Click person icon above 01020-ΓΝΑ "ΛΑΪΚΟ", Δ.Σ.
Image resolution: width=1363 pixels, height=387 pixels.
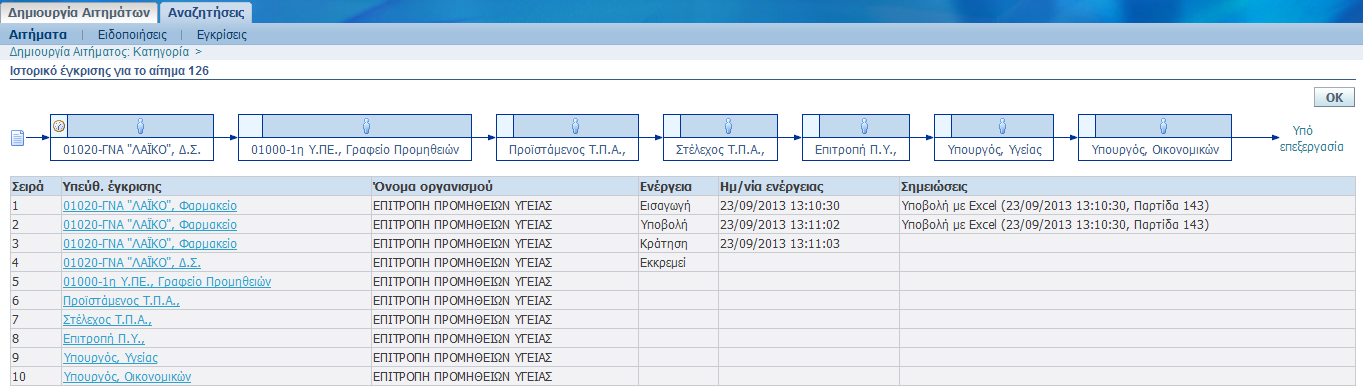coord(140,126)
